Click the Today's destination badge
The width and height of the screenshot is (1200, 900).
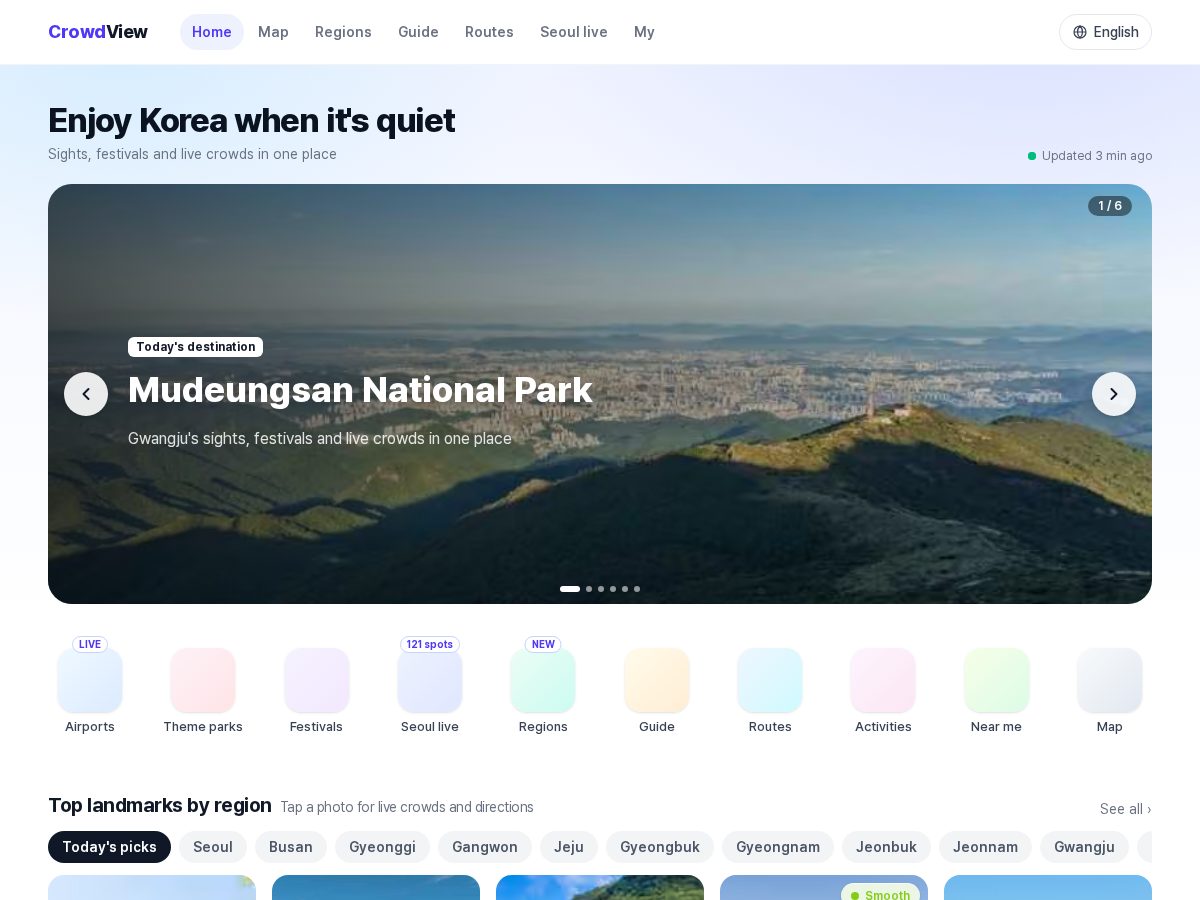point(195,347)
